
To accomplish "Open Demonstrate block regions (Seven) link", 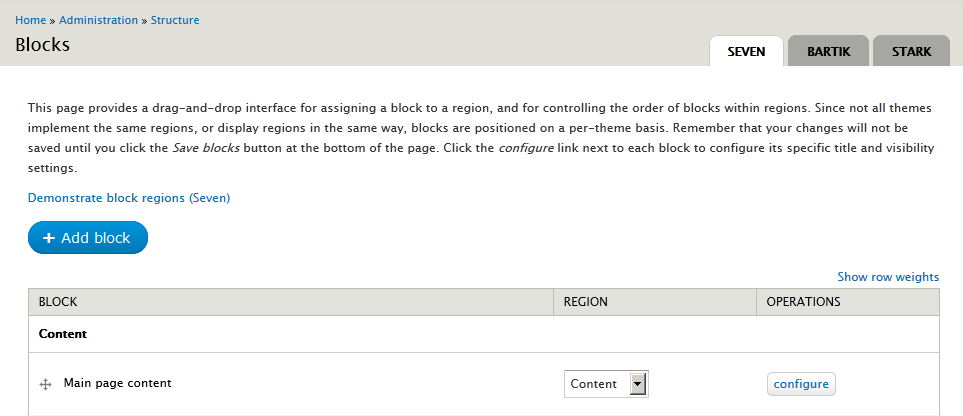I will (129, 198).
